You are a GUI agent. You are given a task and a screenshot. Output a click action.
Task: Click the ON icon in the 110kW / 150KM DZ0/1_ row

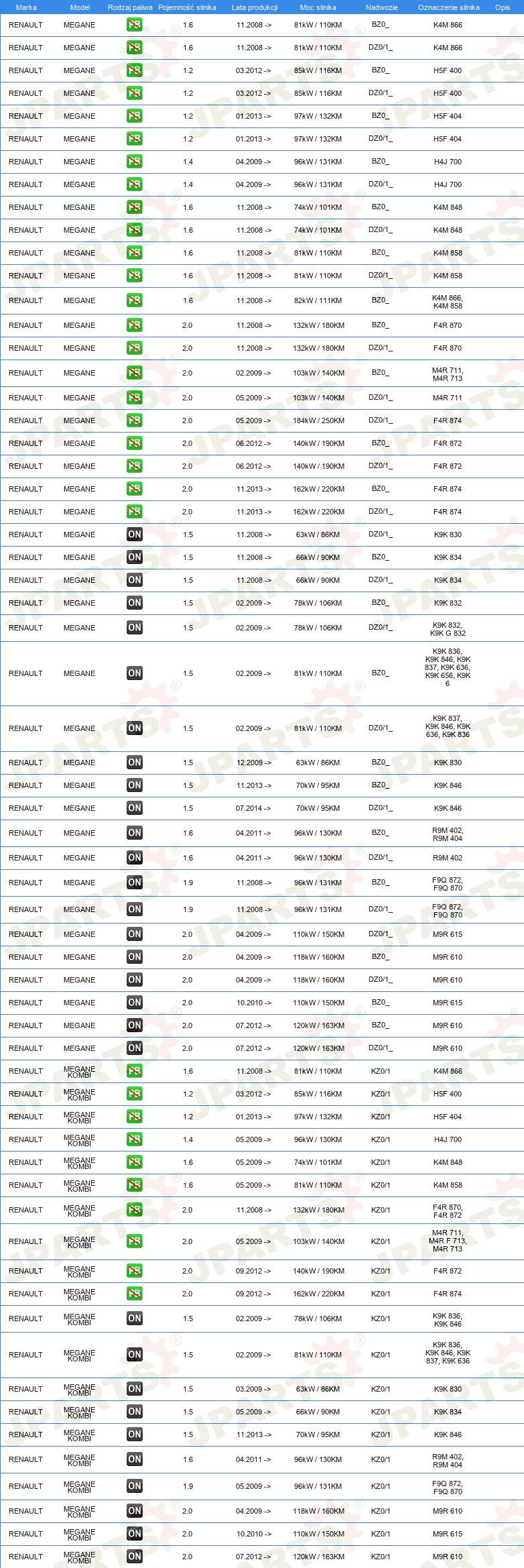[135, 934]
